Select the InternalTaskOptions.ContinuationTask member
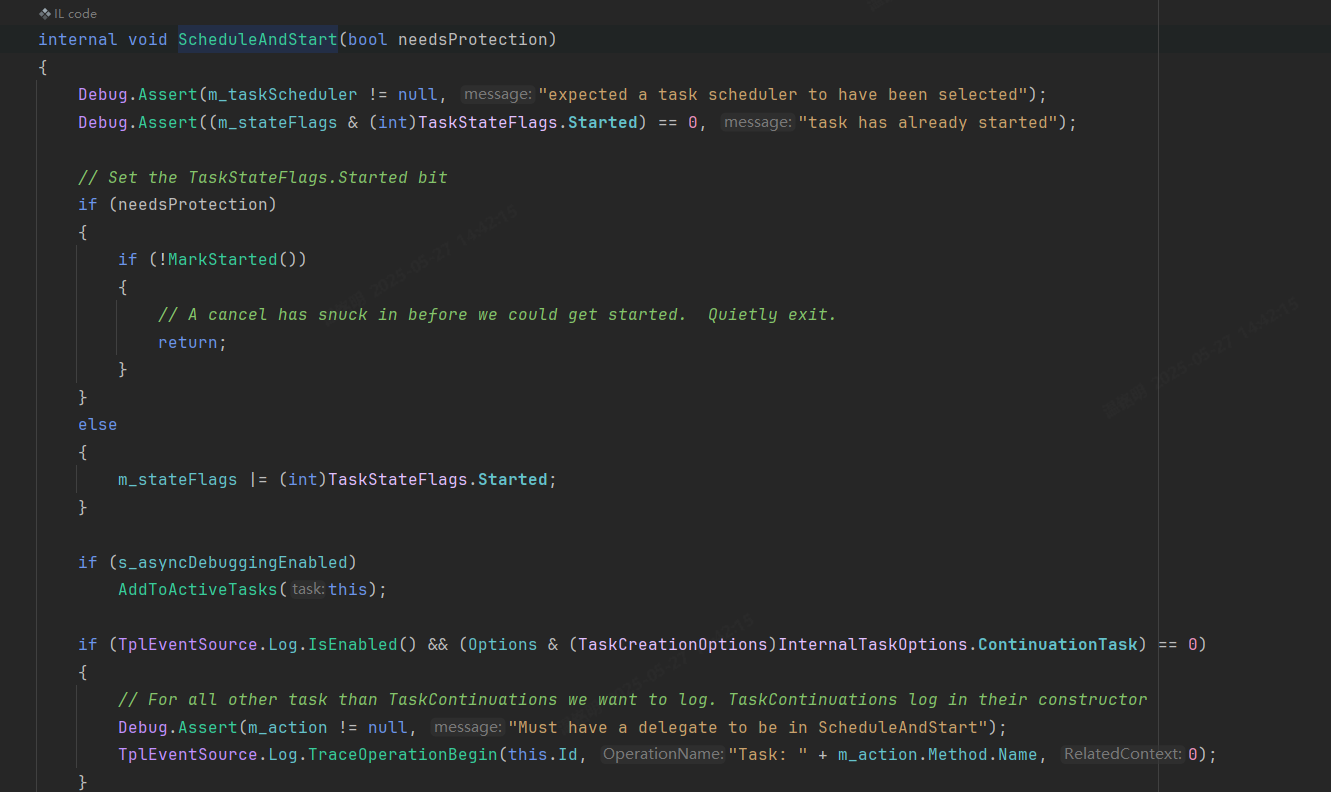 pyautogui.click(x=1057, y=644)
